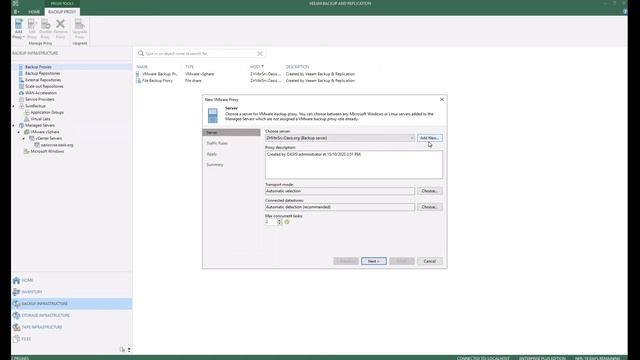The image size is (640, 360).
Task: Open the Backup Infrastructure navigation view
Action: 72,304
